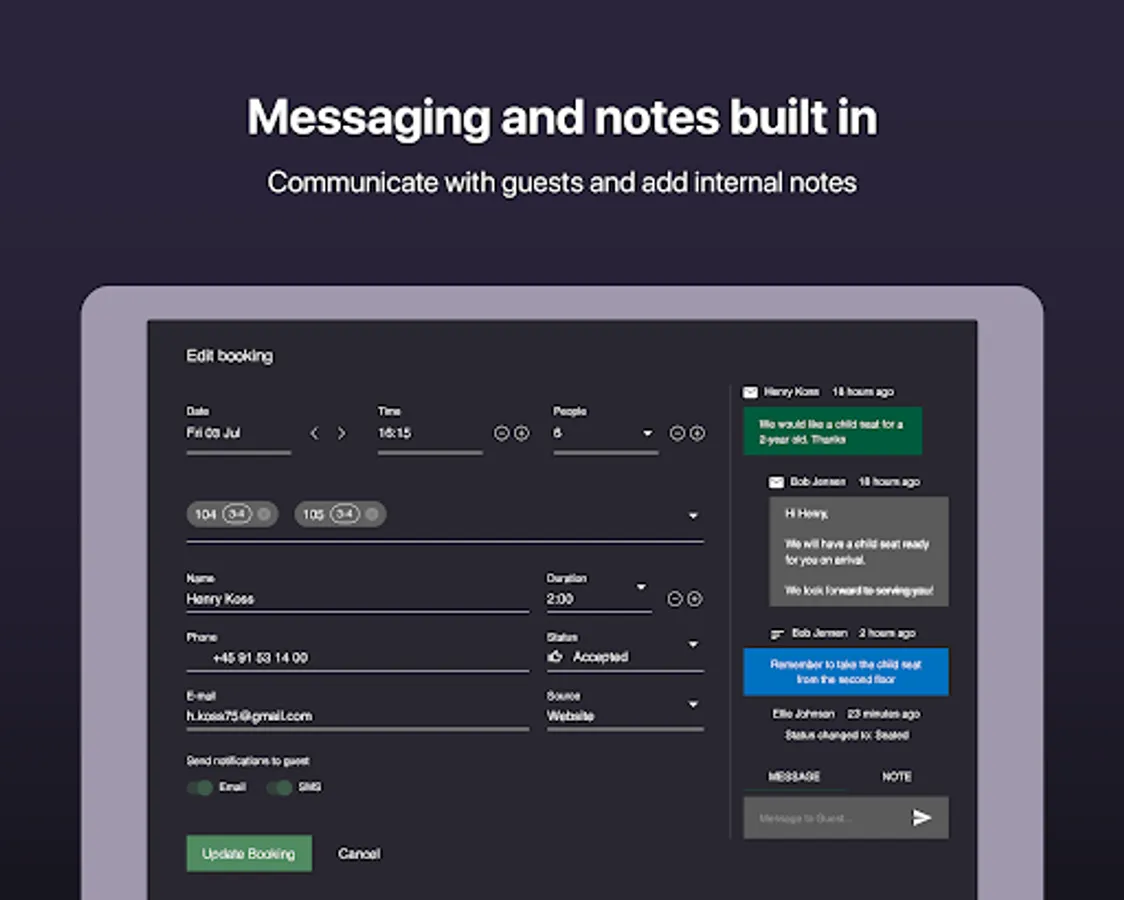Open the Status dropdown arrow
The width and height of the screenshot is (1124, 900).
point(693,644)
